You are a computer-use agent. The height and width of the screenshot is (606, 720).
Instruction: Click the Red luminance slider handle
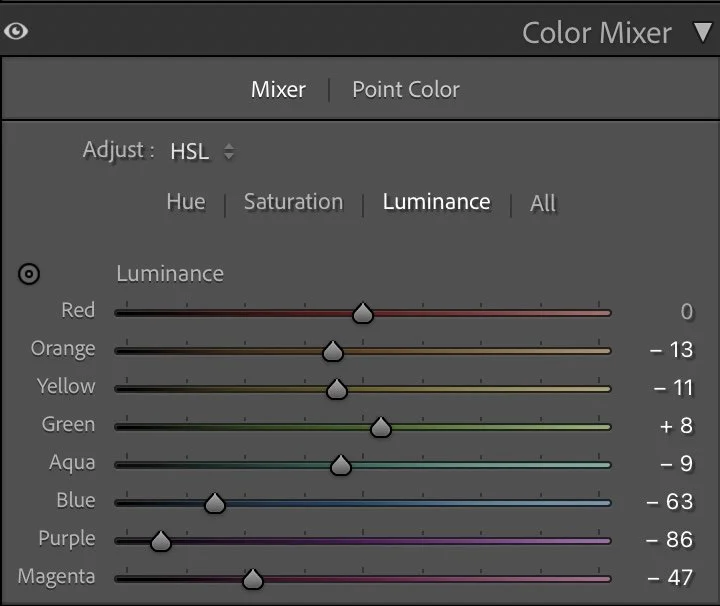(x=363, y=313)
